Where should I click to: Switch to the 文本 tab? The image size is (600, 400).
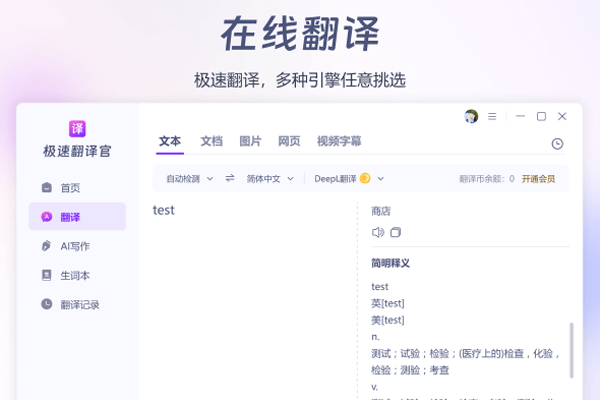click(x=170, y=141)
